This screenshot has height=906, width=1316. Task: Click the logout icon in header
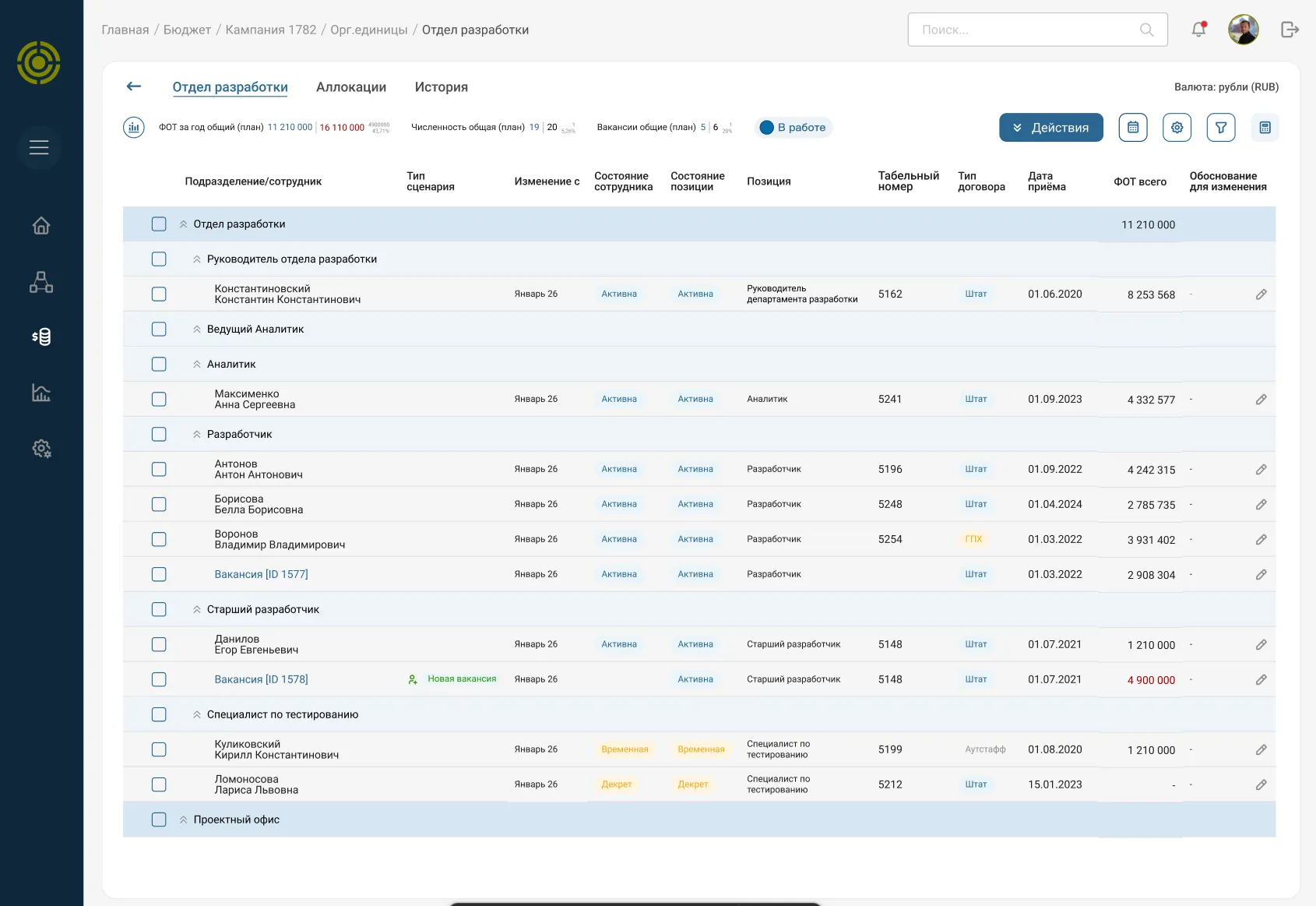1290,30
